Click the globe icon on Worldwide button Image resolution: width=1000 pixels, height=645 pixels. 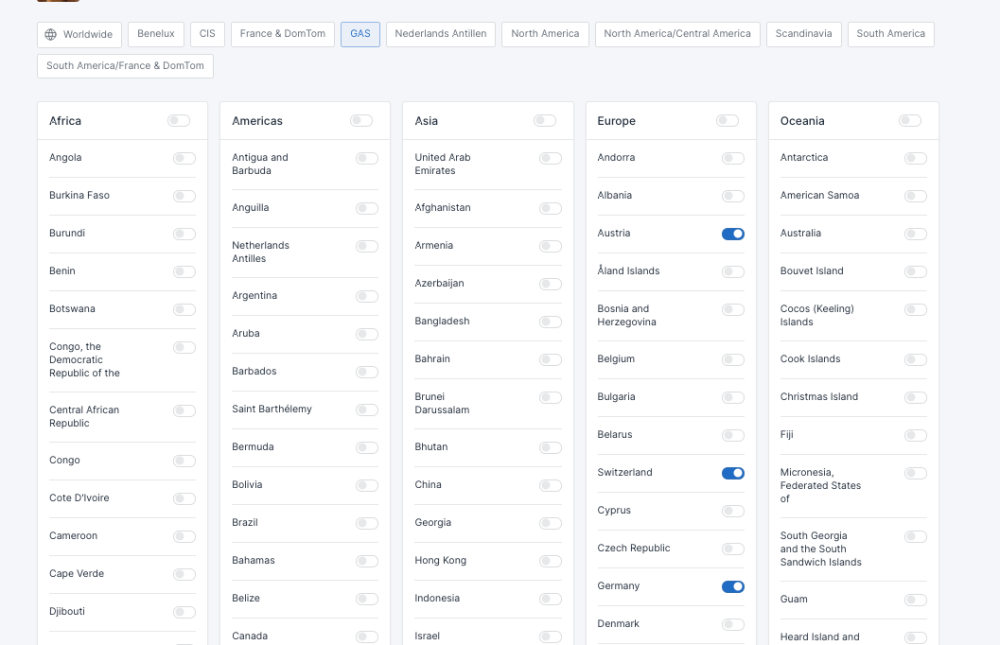pos(50,34)
